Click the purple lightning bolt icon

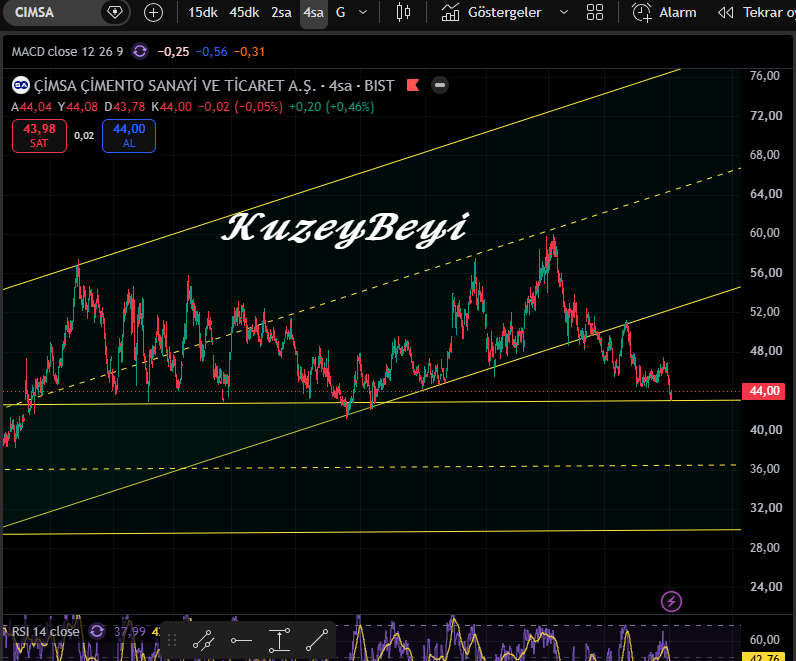point(671,602)
